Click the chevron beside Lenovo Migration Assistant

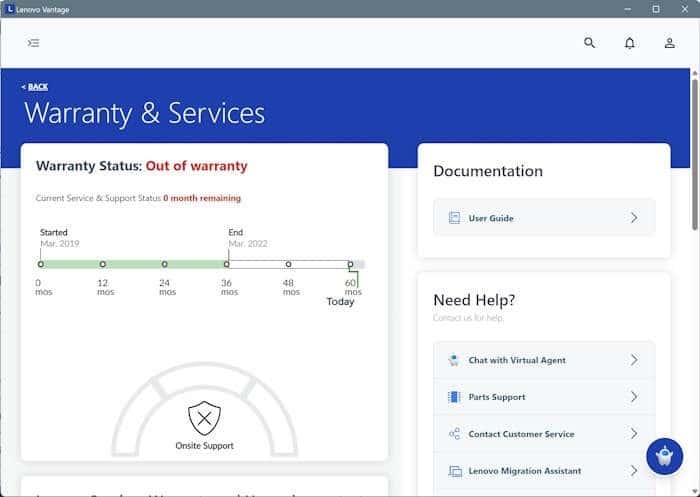(634, 471)
